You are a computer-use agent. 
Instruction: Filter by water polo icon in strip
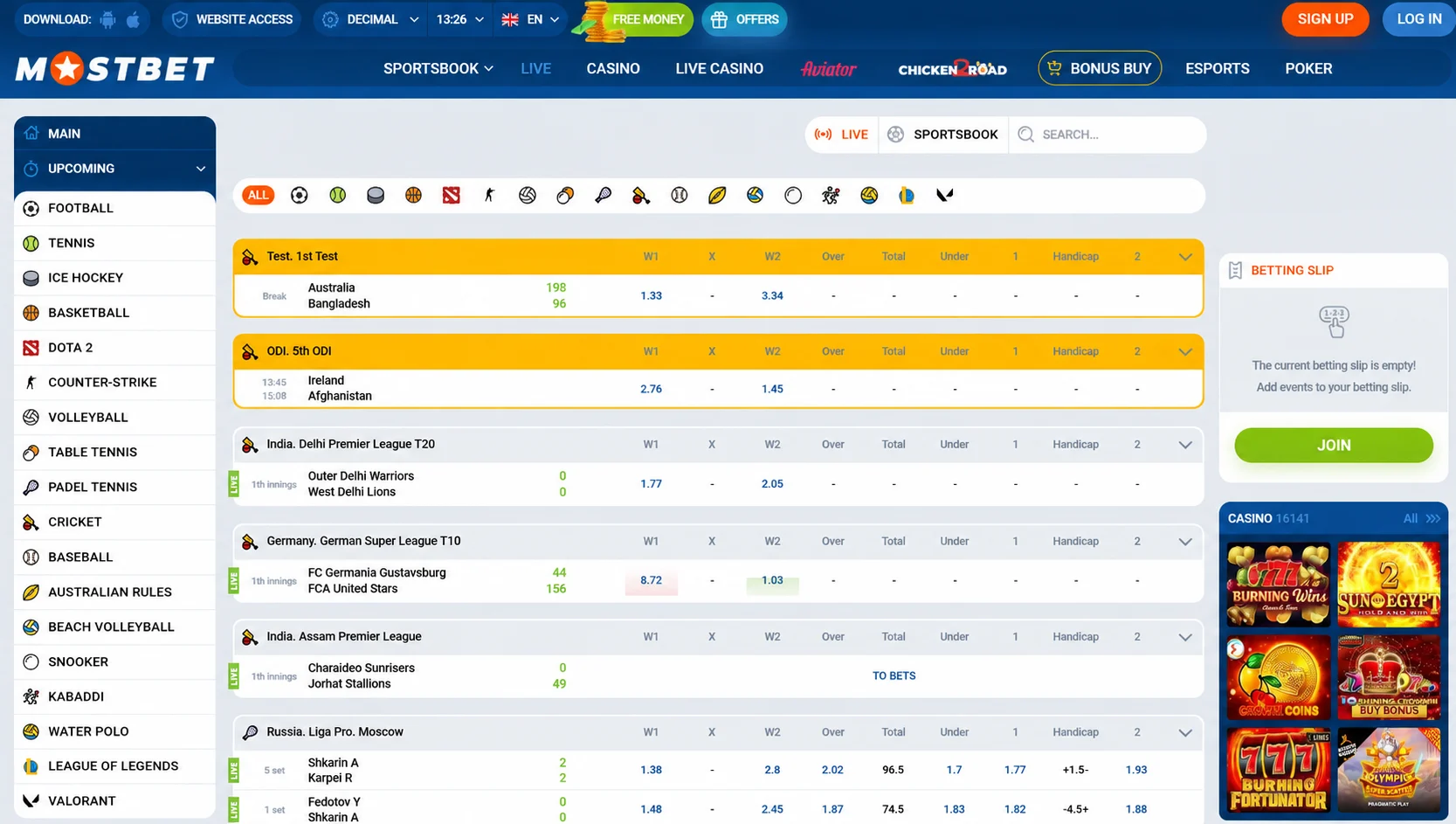coord(869,196)
